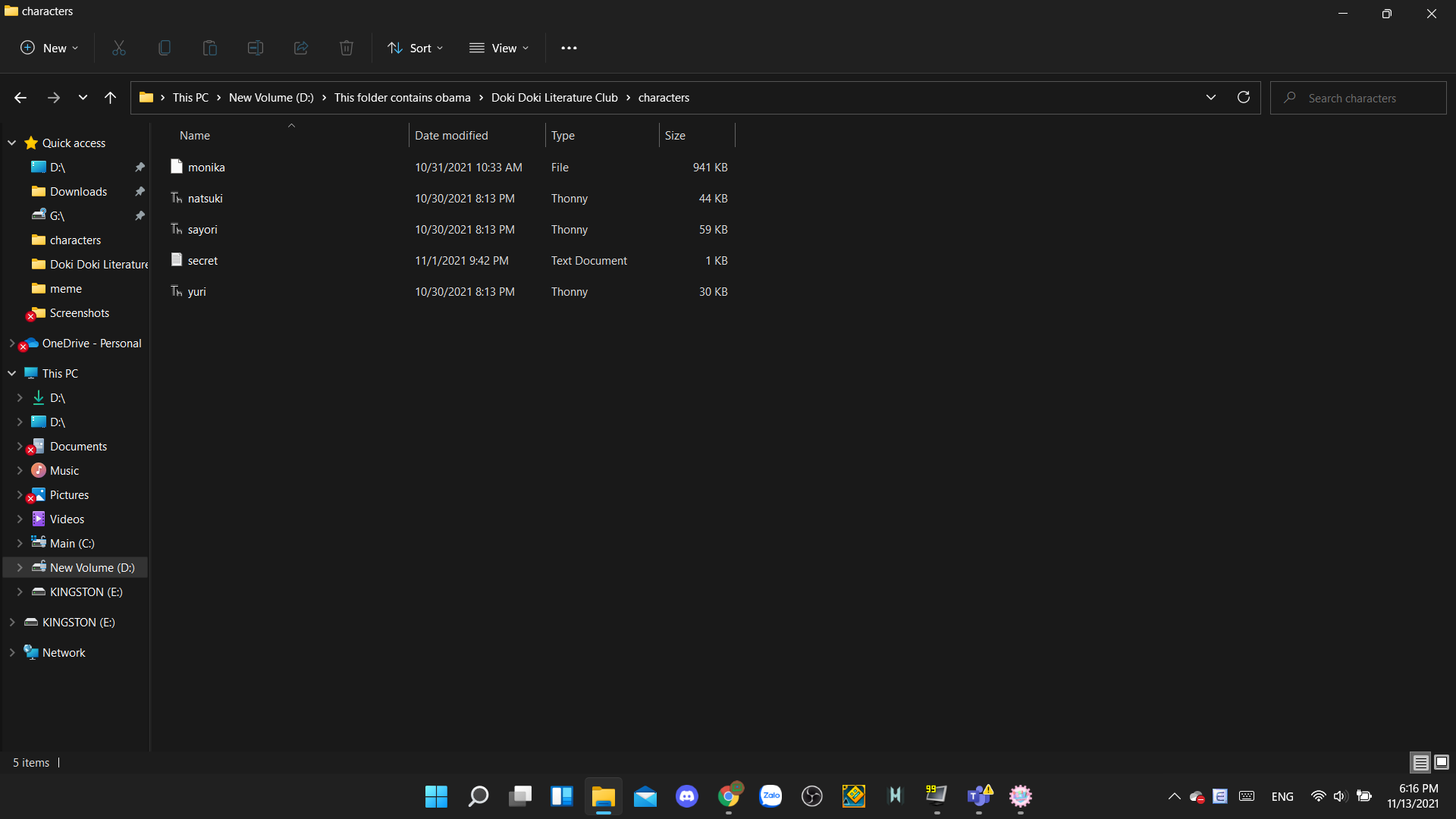This screenshot has width=1456, height=819.
Task: Select the Rename icon in the toolbar
Action: pos(255,47)
